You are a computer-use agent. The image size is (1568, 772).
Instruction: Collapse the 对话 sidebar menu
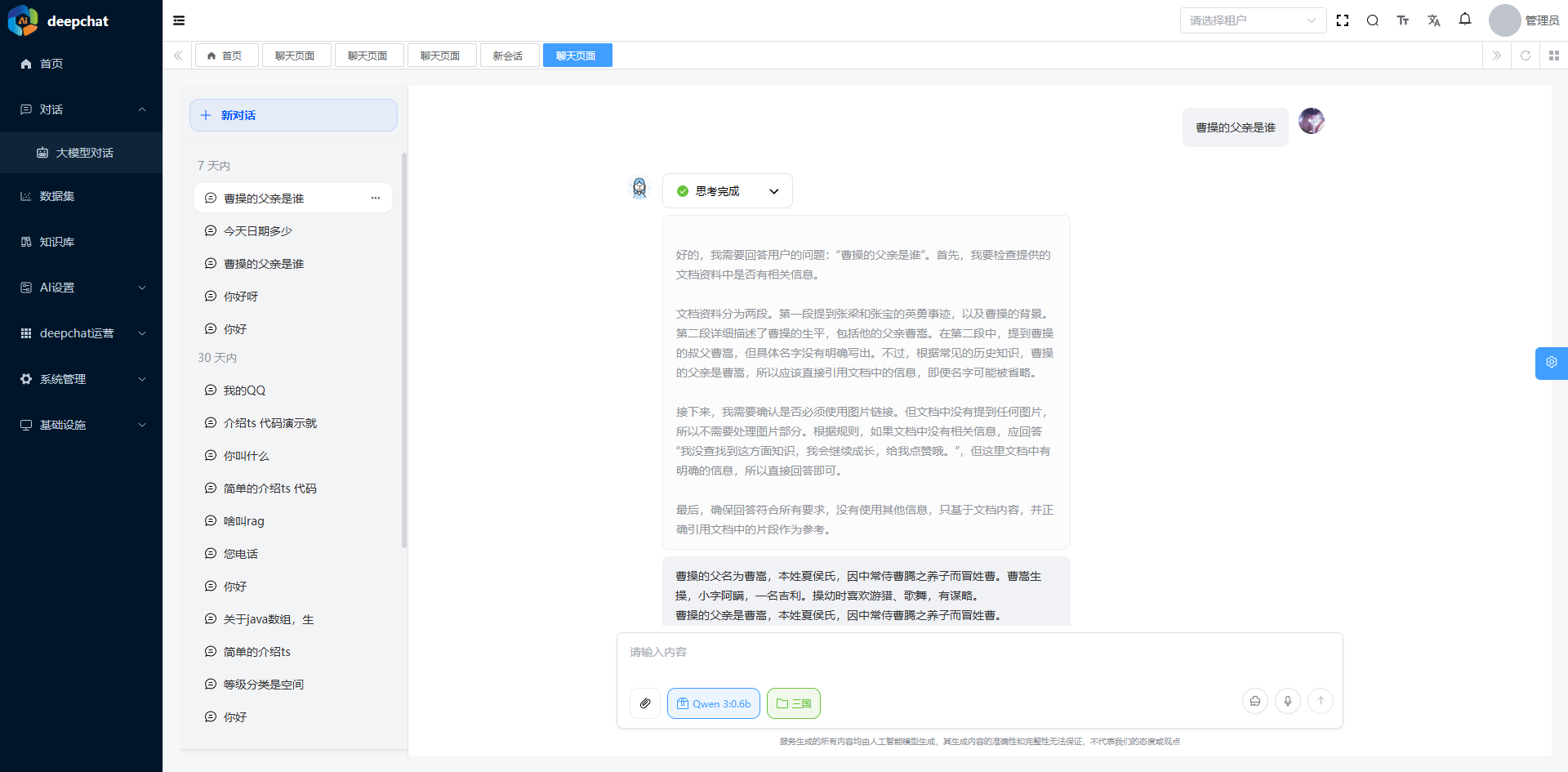pos(81,109)
